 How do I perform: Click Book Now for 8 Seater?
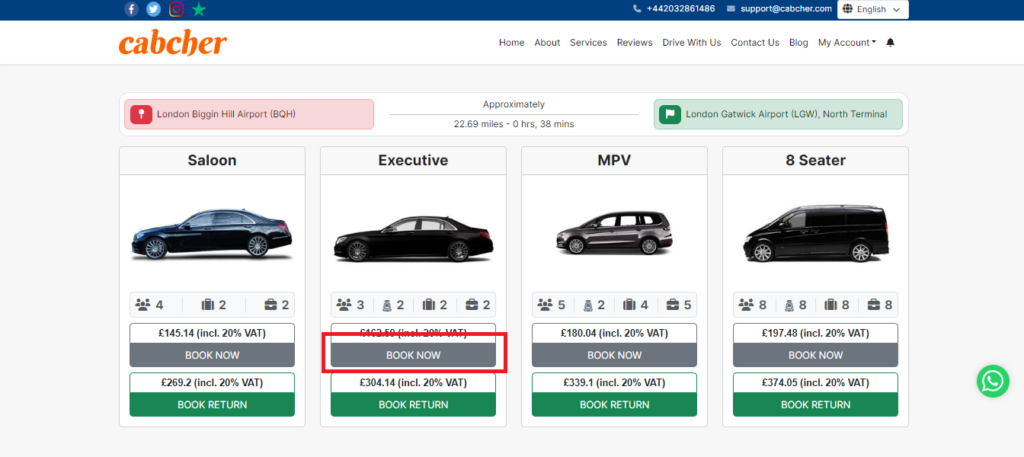816,355
